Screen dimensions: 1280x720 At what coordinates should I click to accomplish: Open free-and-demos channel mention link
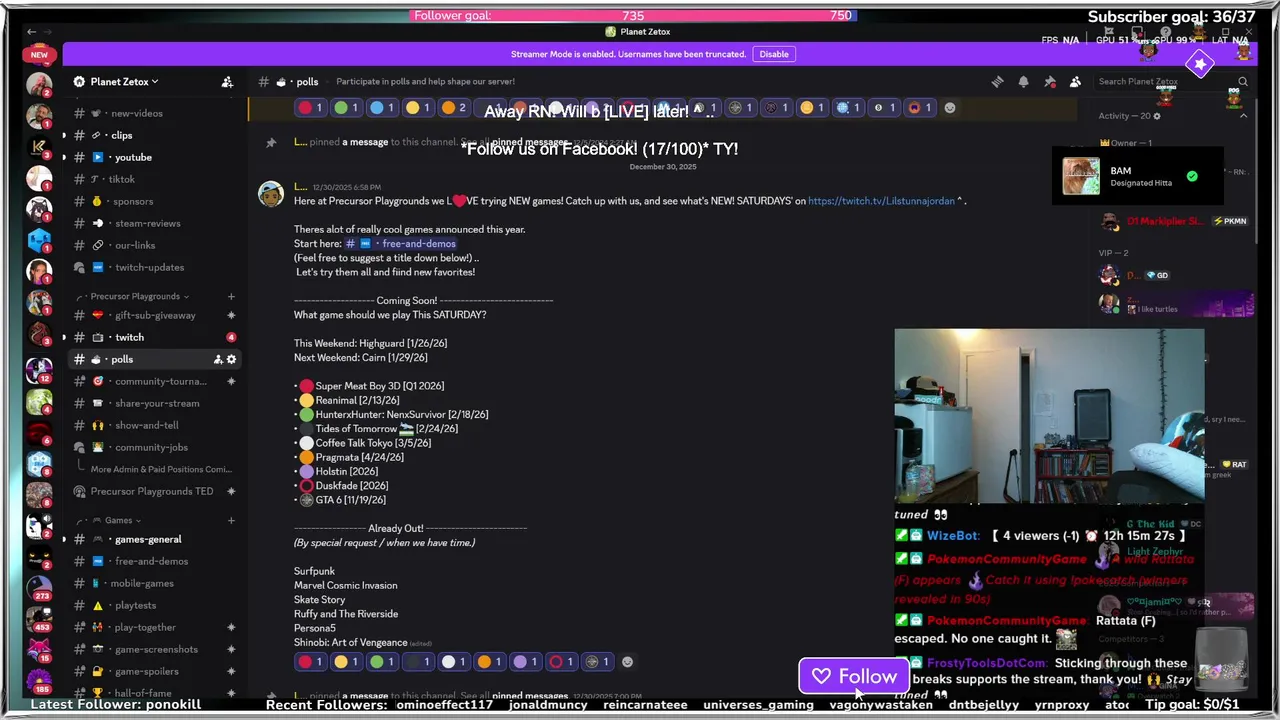pyautogui.click(x=401, y=244)
